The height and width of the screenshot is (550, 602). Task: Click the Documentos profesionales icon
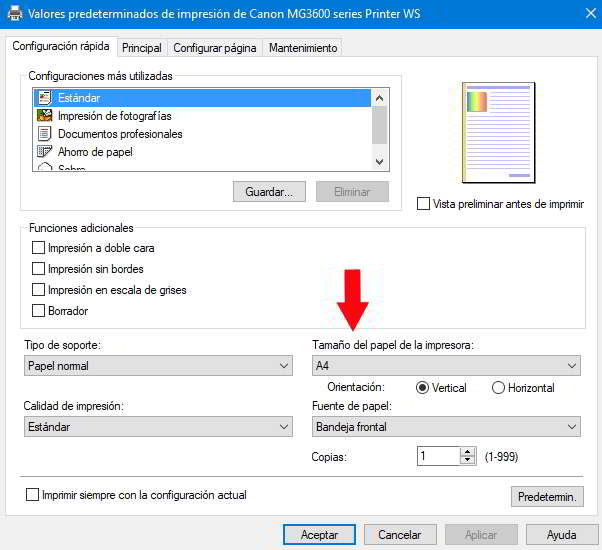pyautogui.click(x=45, y=134)
